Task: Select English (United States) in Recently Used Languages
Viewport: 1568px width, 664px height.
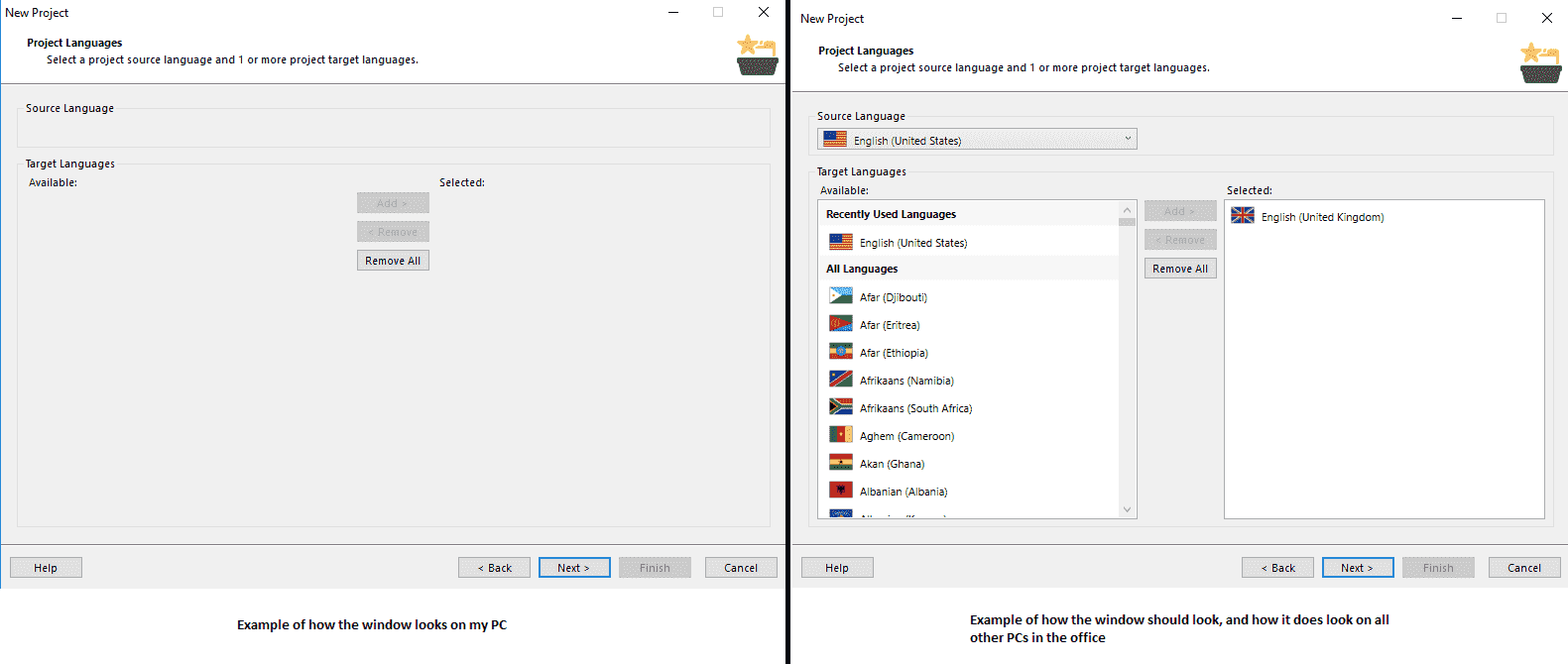Action: point(913,243)
